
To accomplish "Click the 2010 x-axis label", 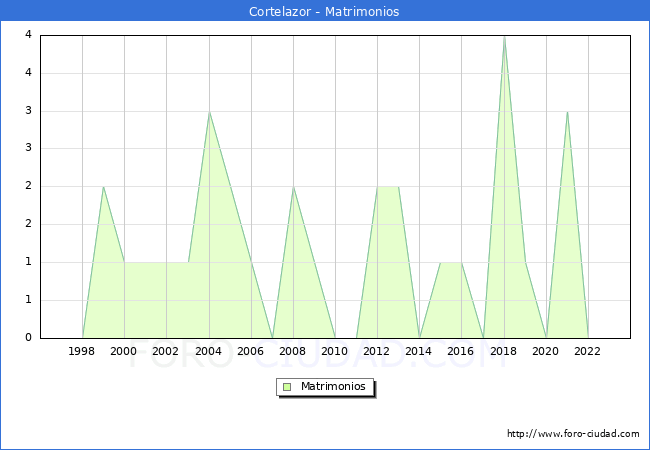I will 335,351.
